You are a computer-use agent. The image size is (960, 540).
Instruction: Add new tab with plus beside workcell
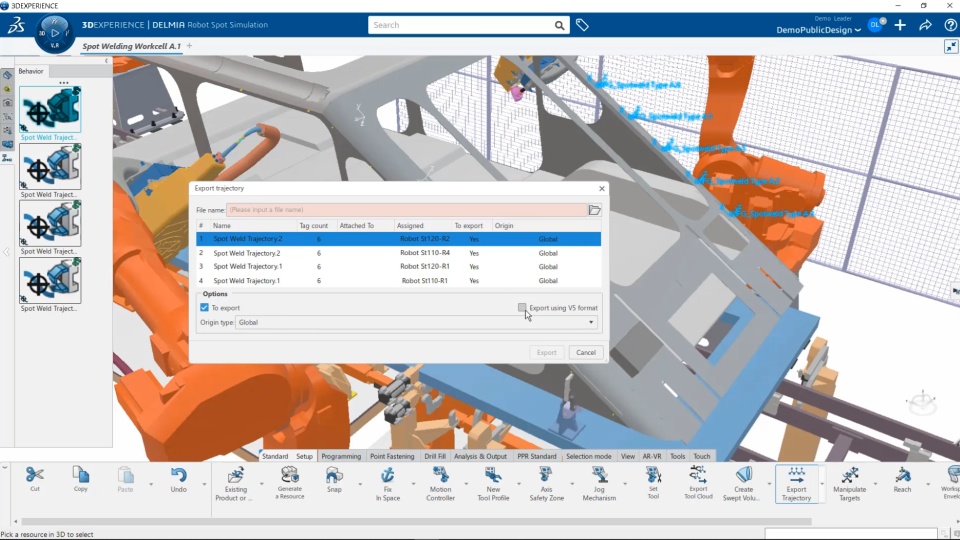pos(189,46)
